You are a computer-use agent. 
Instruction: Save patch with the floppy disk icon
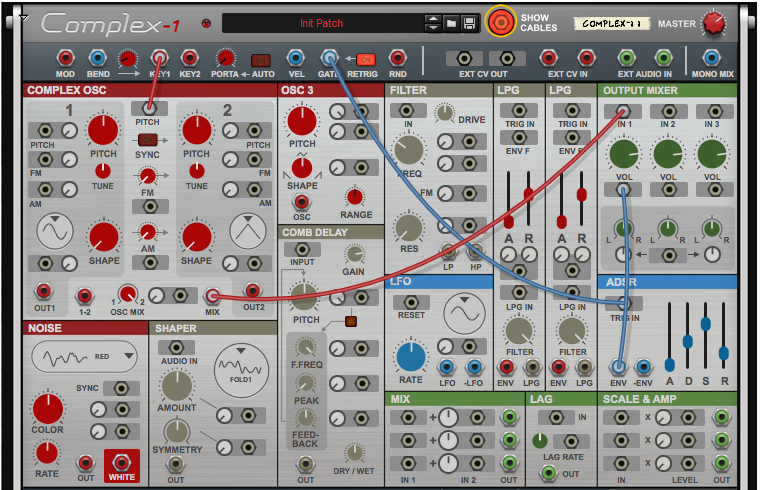click(x=469, y=23)
